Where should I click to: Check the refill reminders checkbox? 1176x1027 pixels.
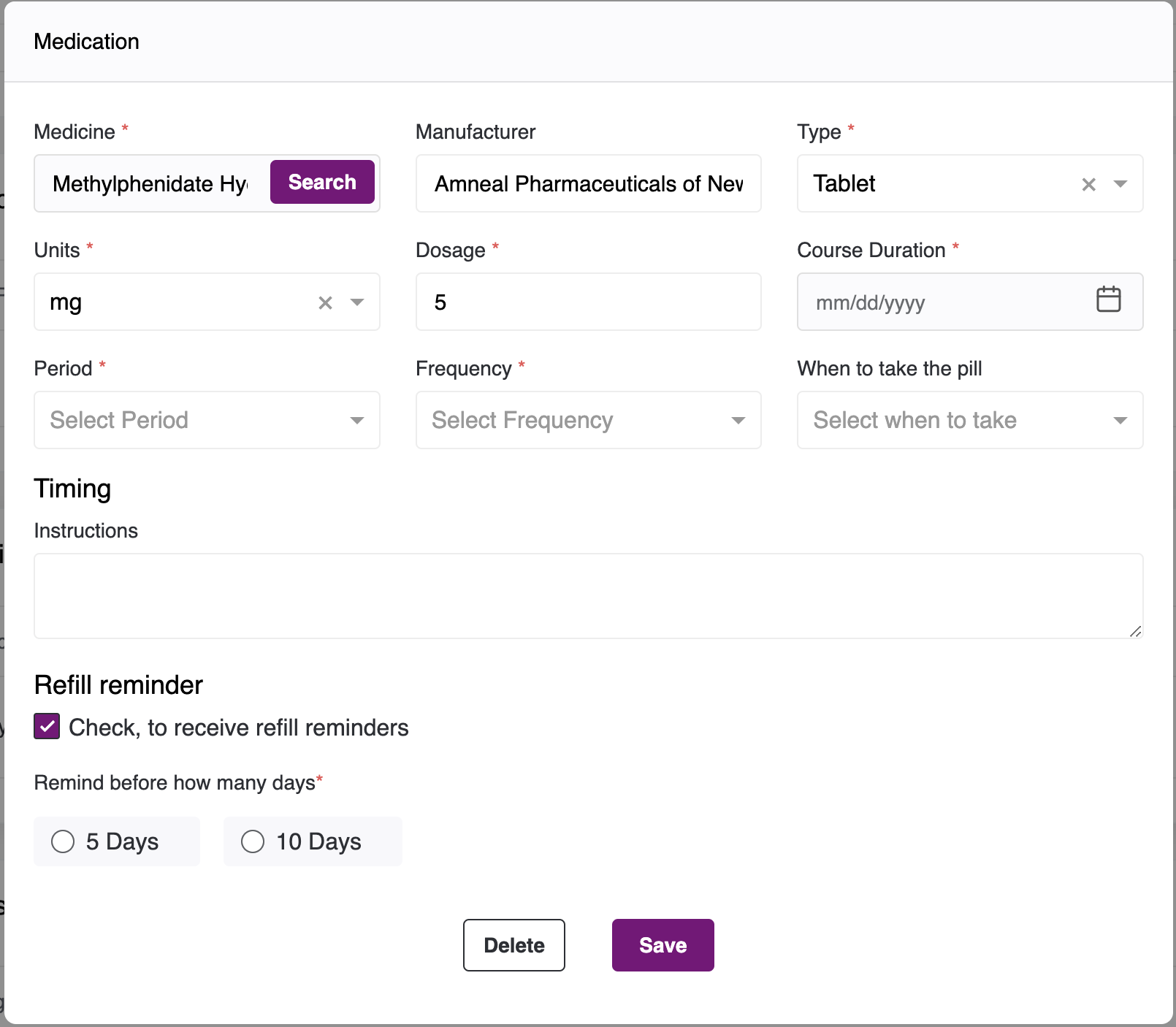(x=47, y=727)
